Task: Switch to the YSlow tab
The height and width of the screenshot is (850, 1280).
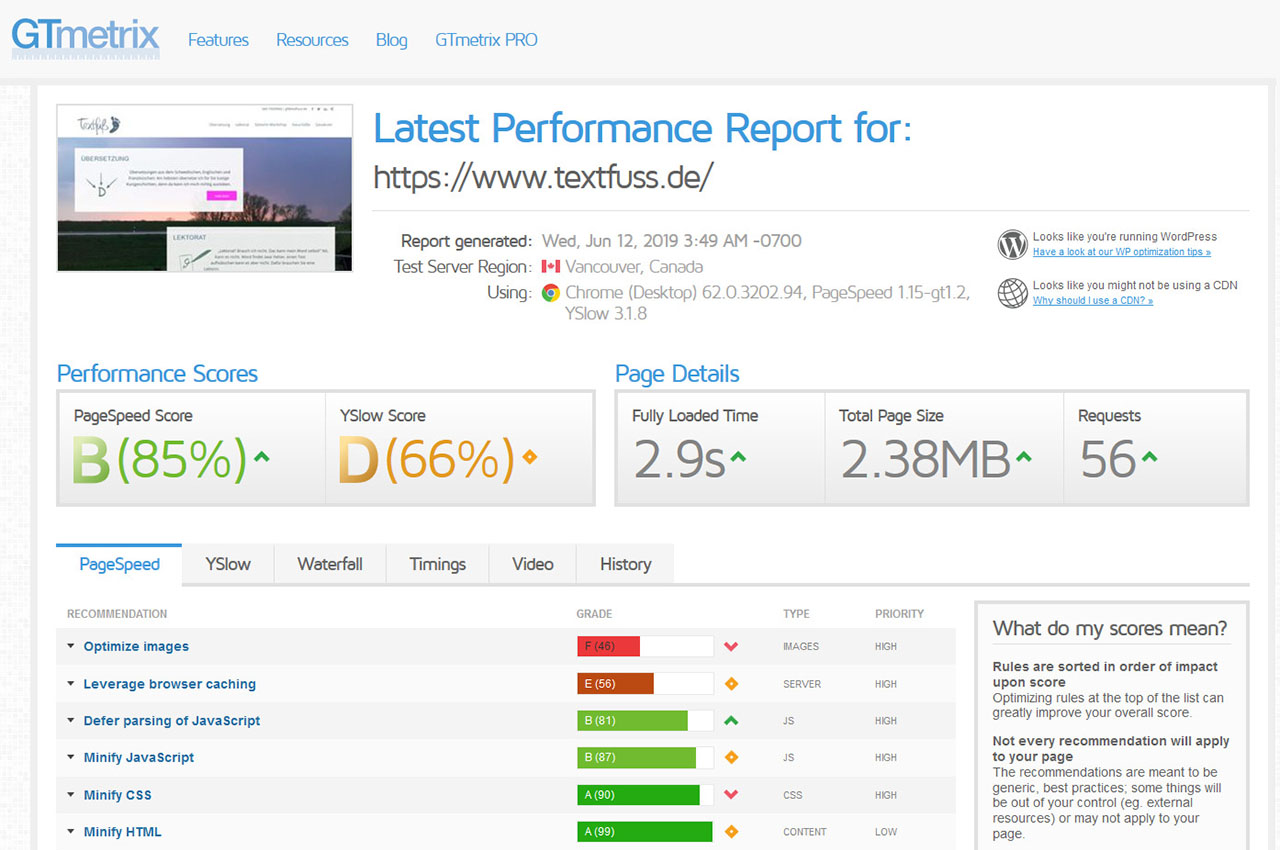Action: (228, 564)
